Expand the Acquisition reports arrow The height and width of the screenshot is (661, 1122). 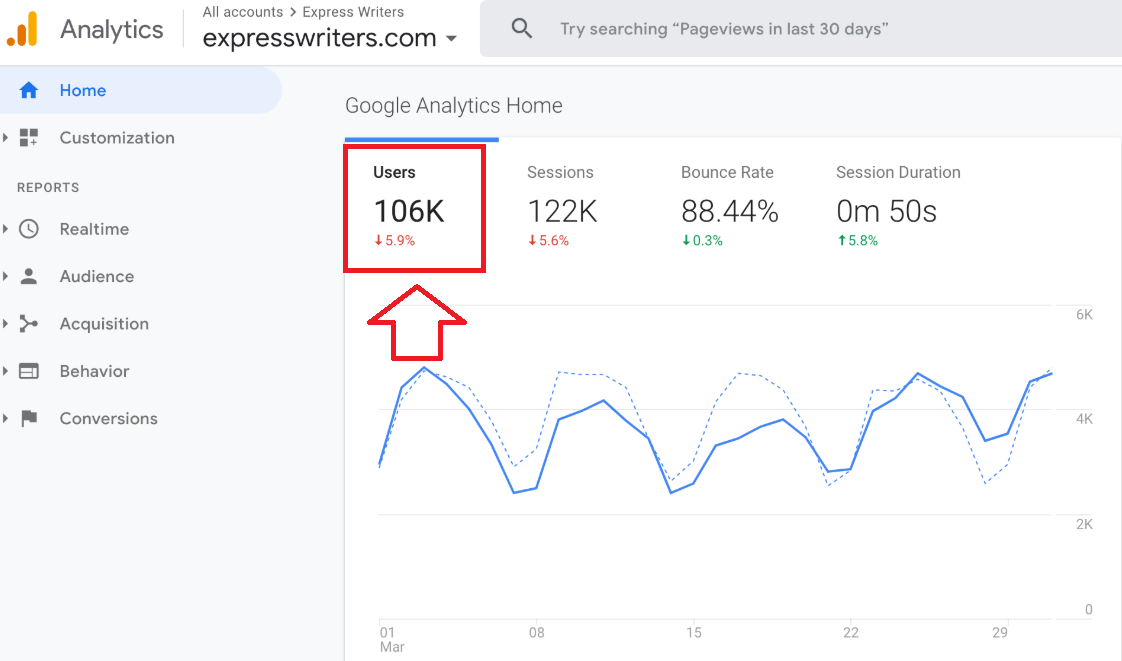[6, 323]
